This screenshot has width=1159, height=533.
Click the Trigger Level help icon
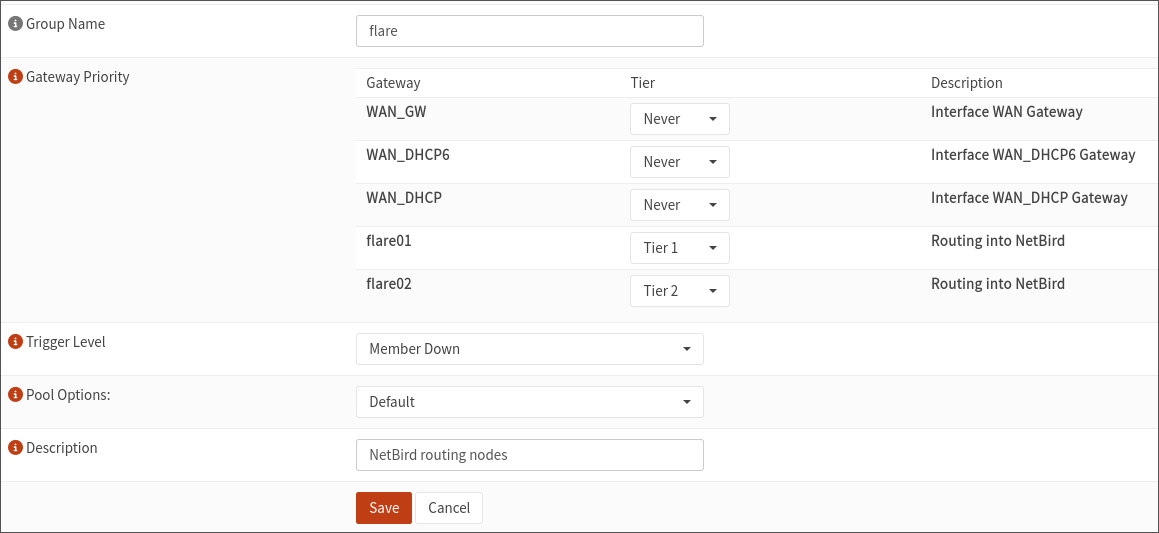coord(15,342)
